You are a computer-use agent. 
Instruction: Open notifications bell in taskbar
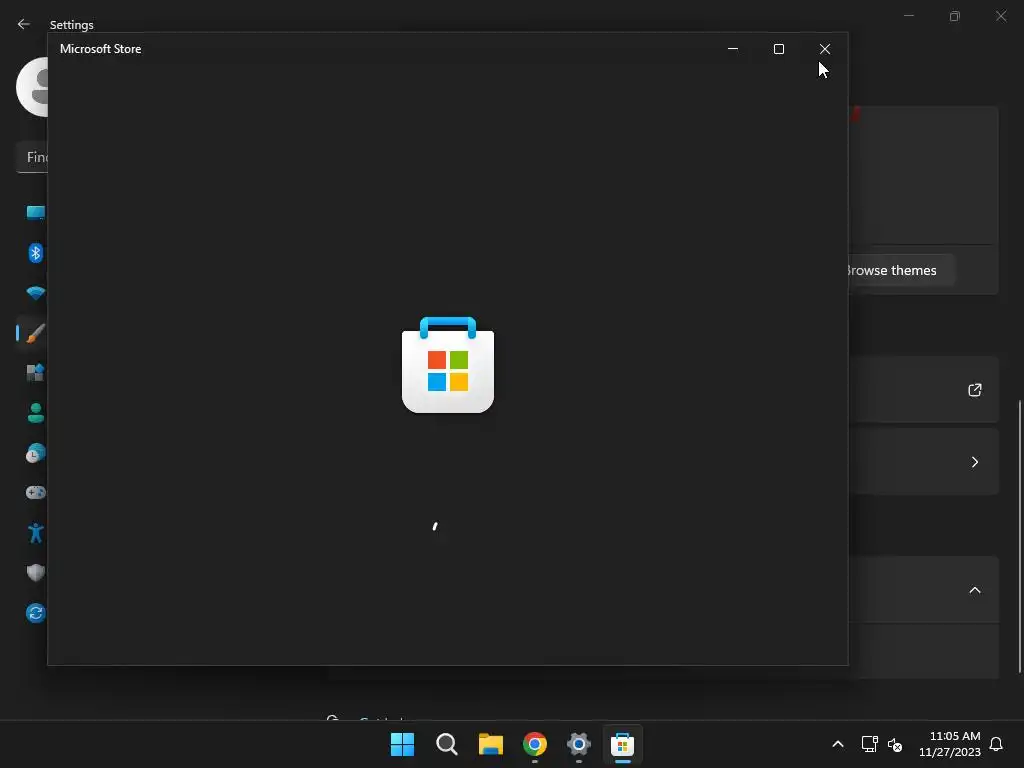[996, 744]
